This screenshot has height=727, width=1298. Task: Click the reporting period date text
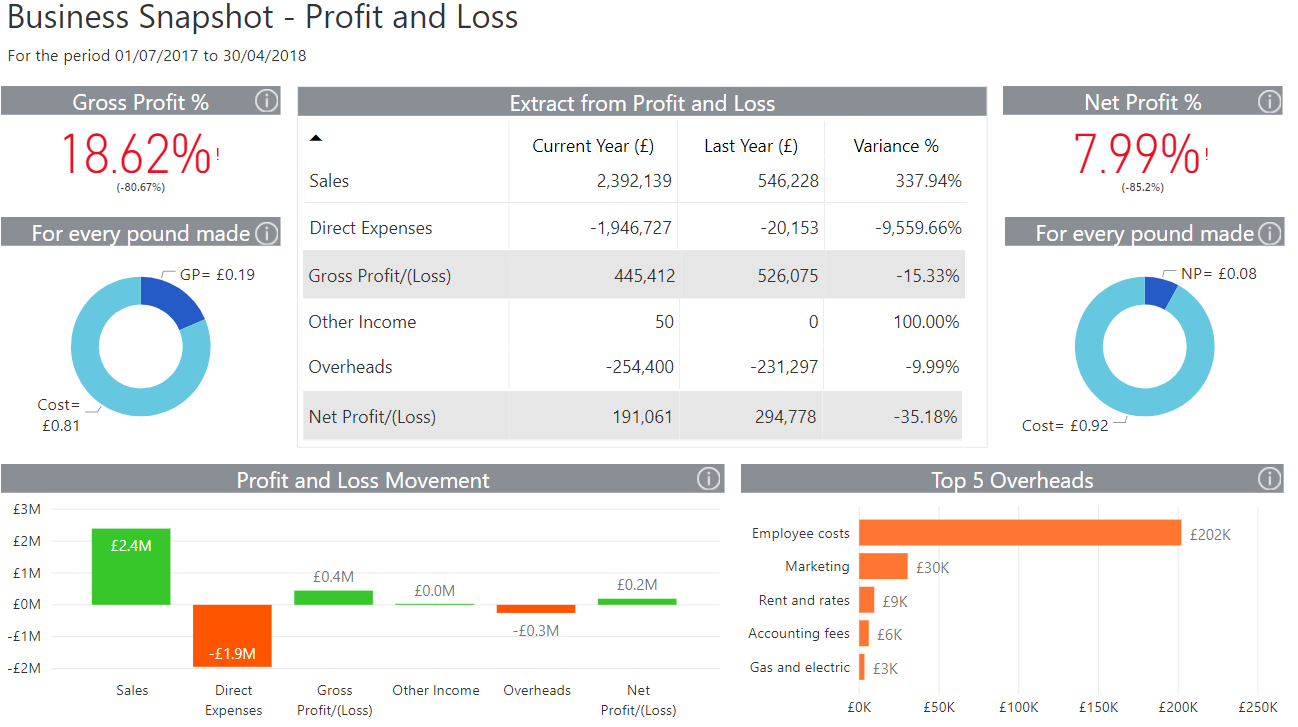[157, 56]
